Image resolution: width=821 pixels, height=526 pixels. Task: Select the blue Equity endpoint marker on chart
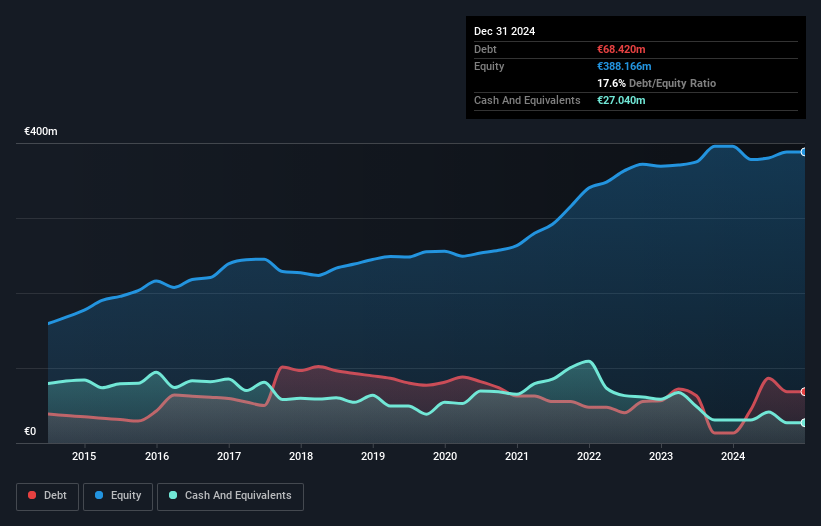[x=804, y=152]
